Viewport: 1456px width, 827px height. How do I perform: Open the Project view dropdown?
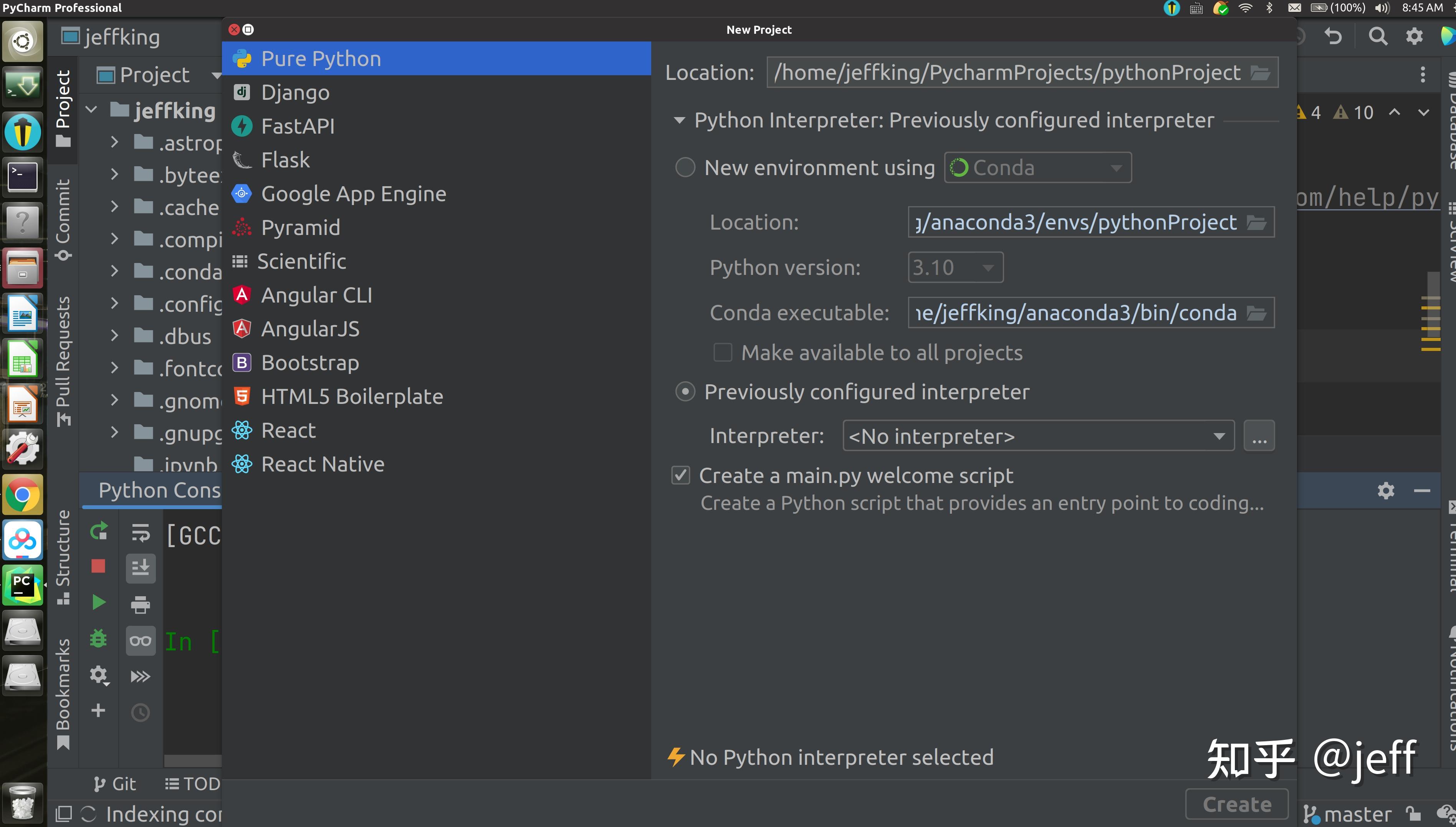(216, 75)
